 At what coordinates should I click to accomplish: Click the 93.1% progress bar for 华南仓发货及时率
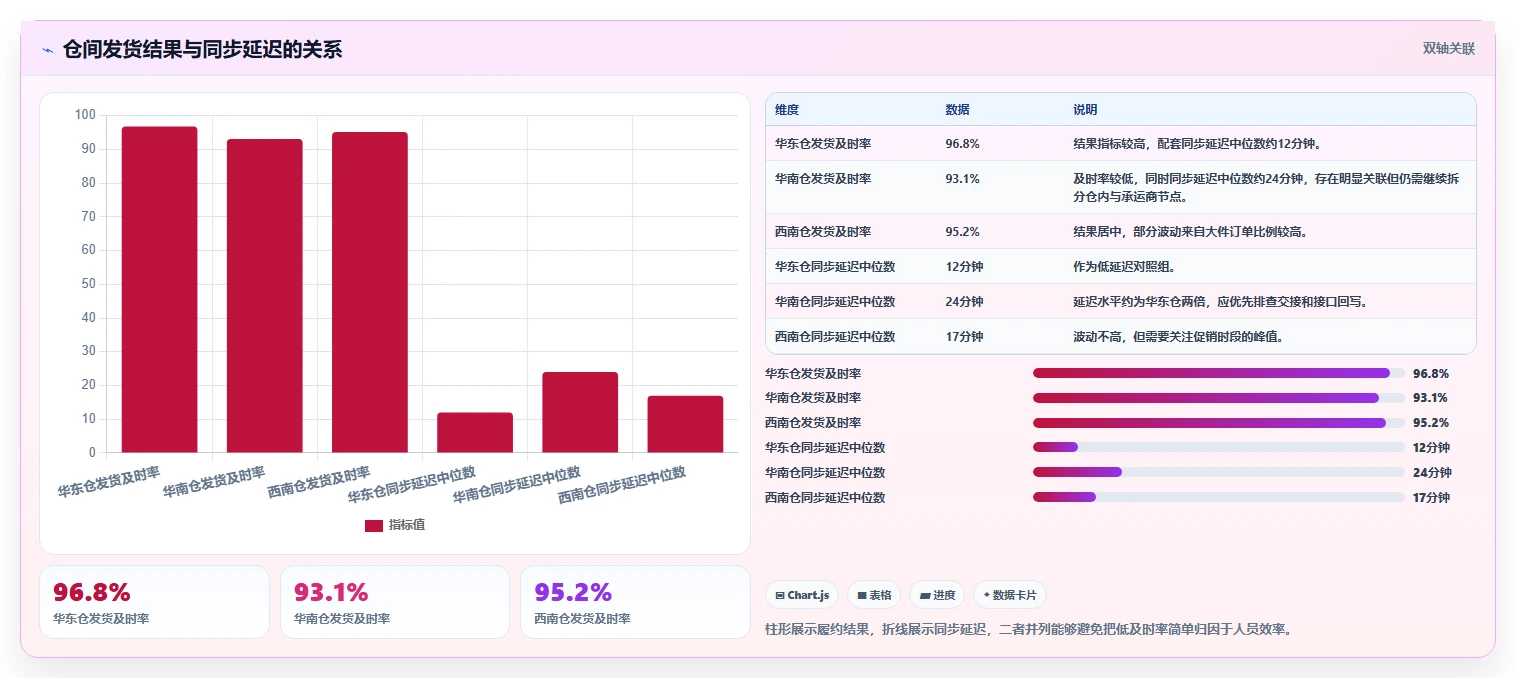coord(1218,398)
